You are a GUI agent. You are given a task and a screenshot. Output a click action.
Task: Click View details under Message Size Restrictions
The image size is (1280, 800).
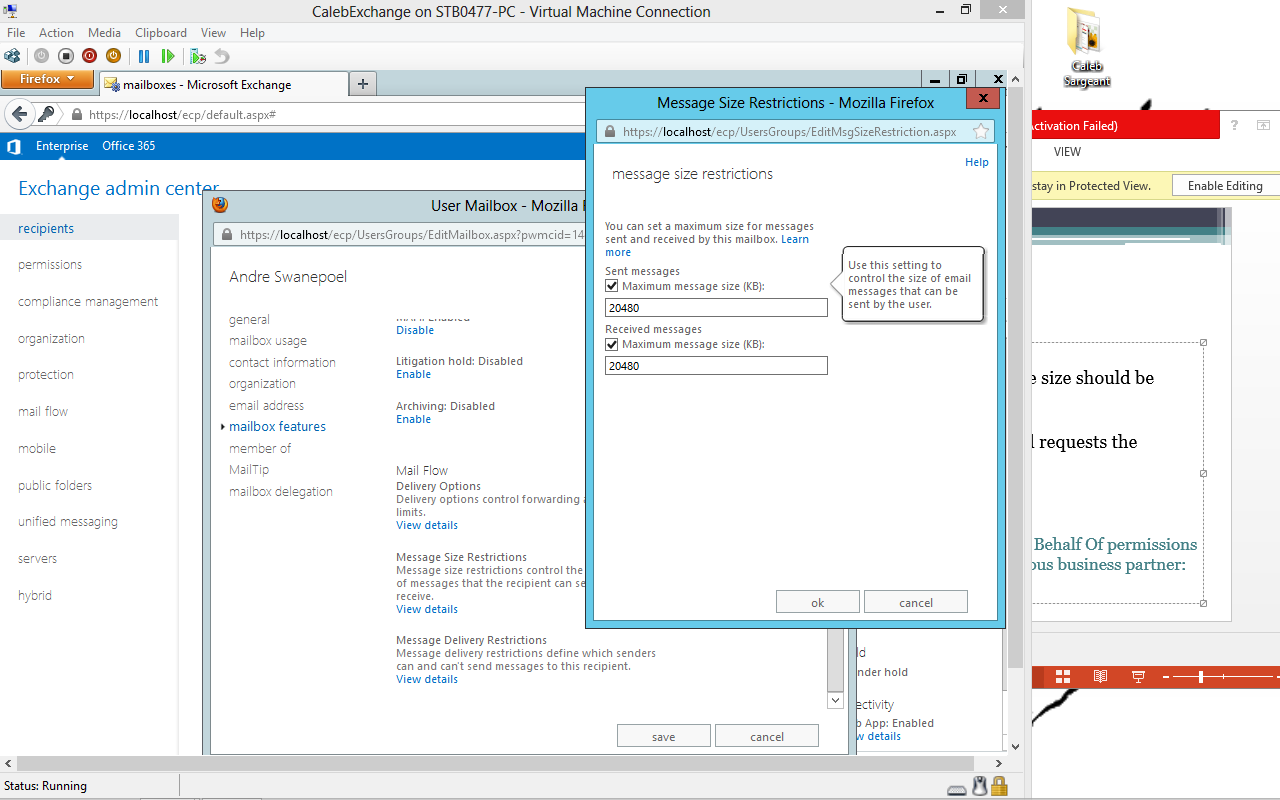point(427,609)
